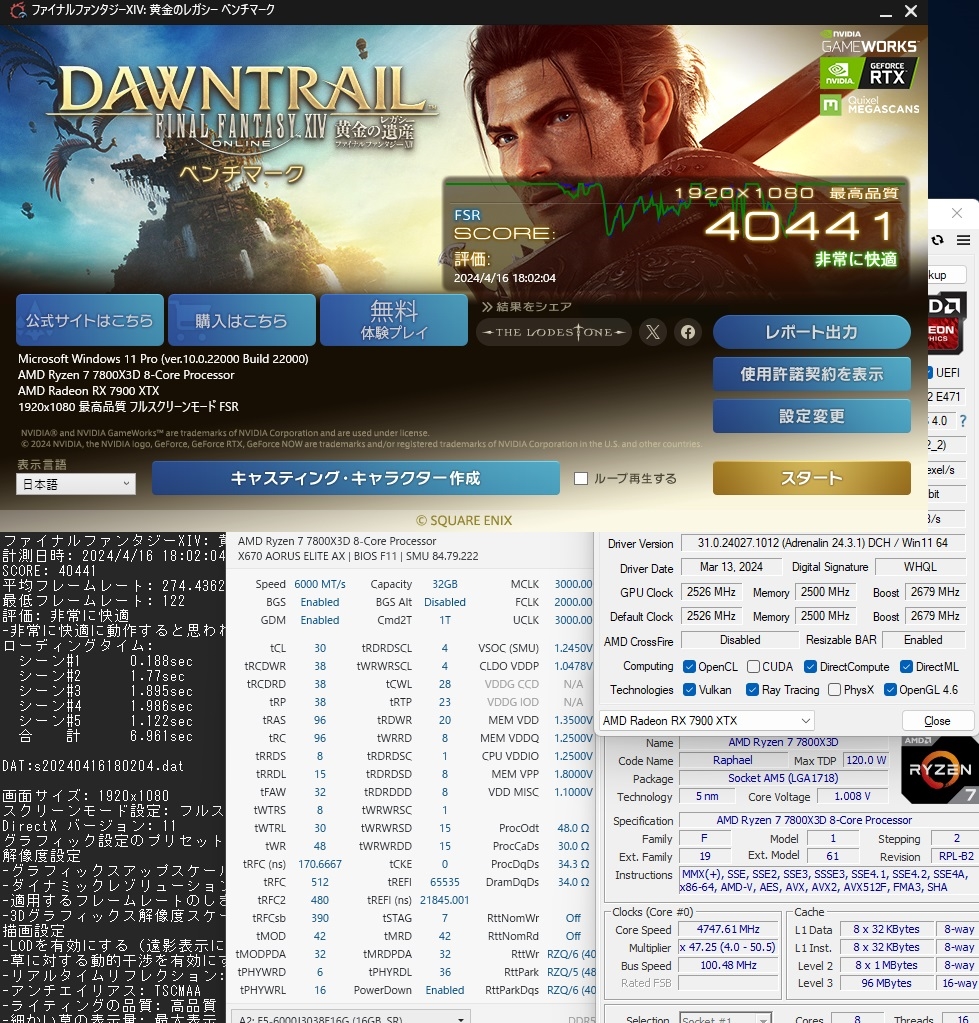Click the CPU-Z Multiplier value x 47.25
The width and height of the screenshot is (979, 1023).
click(728, 947)
